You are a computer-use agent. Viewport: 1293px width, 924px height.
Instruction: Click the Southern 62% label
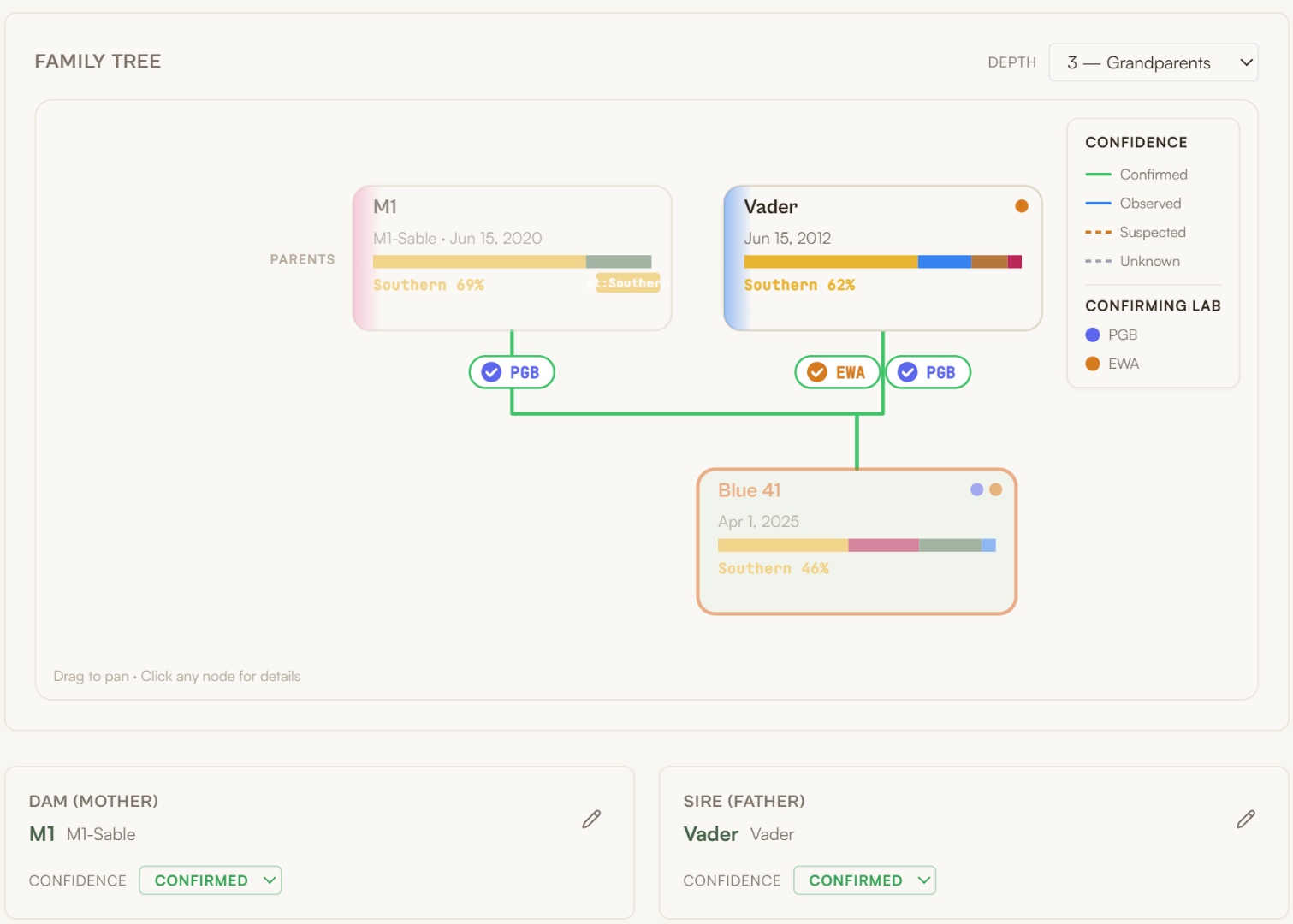[x=799, y=285]
